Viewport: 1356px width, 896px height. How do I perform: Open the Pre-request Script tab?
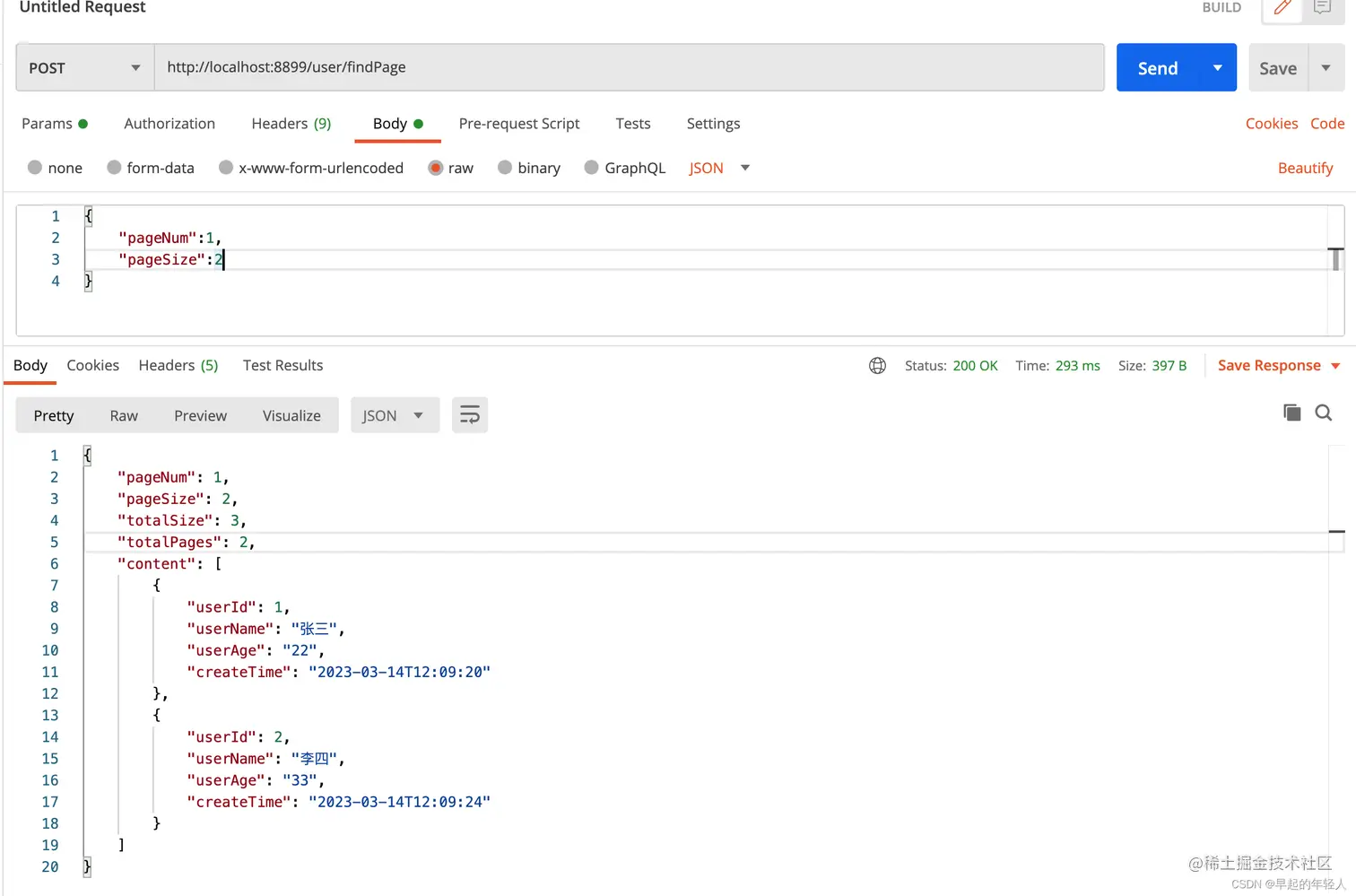click(x=519, y=124)
